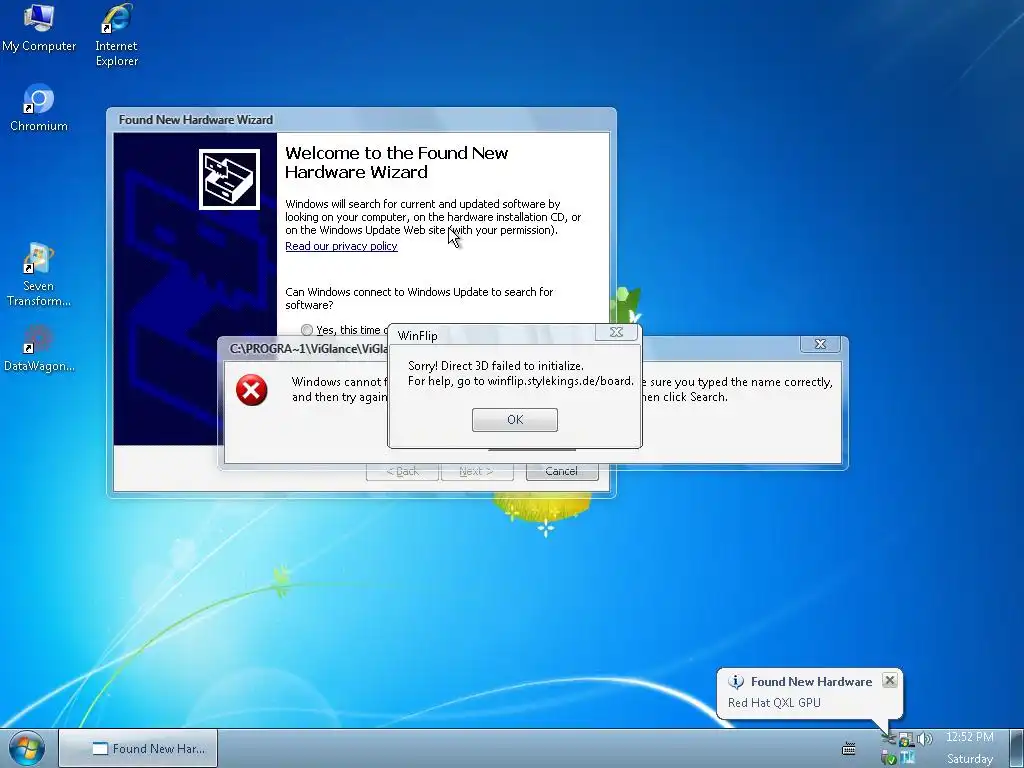Click the Start orb button
Screen dimensions: 1024x768
(x=27, y=748)
